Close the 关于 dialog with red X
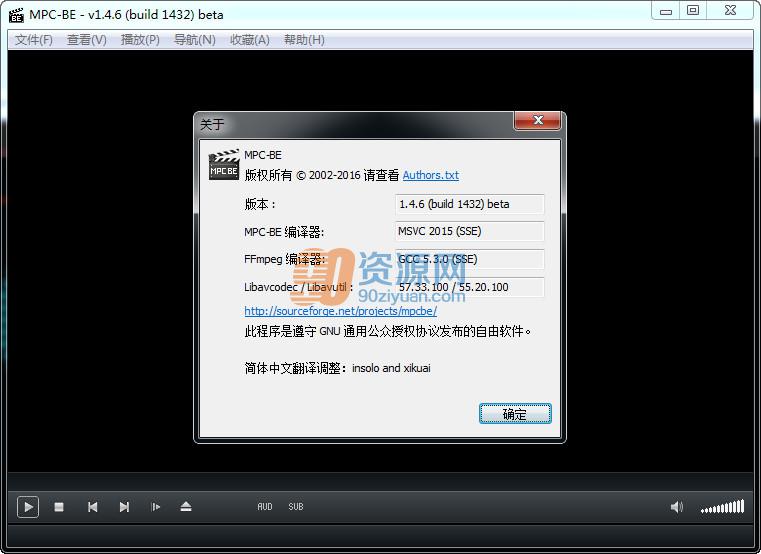 click(537, 120)
